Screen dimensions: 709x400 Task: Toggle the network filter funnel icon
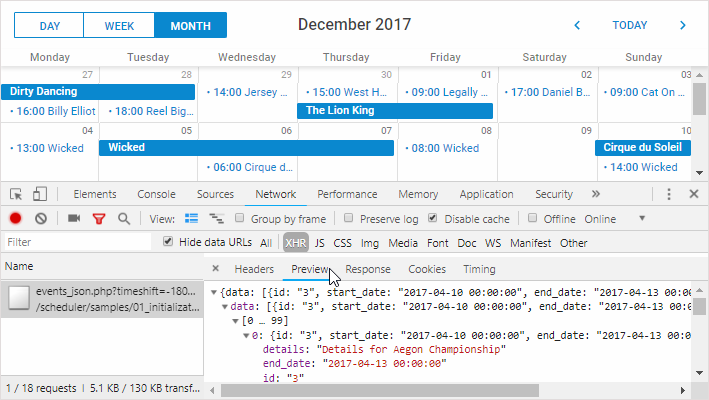point(99,218)
